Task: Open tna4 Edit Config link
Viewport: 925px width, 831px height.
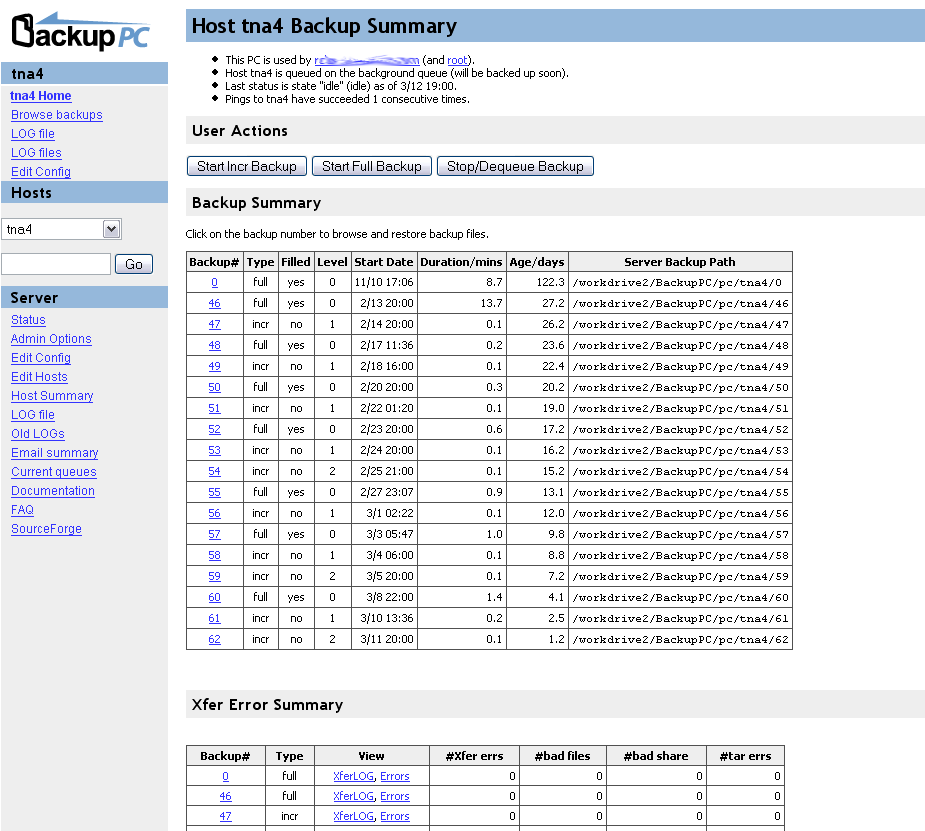Action: (41, 171)
